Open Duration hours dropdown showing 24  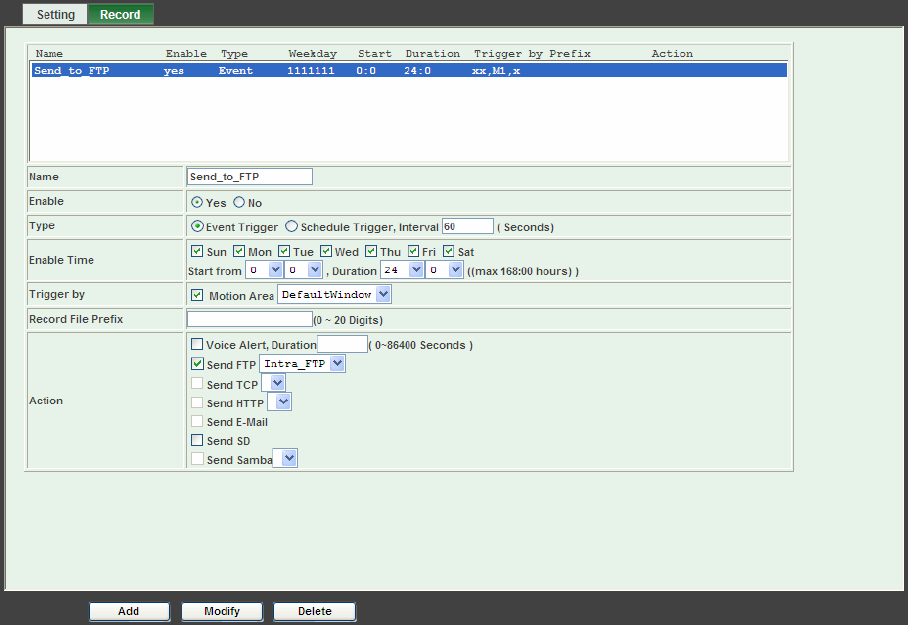tap(402, 270)
